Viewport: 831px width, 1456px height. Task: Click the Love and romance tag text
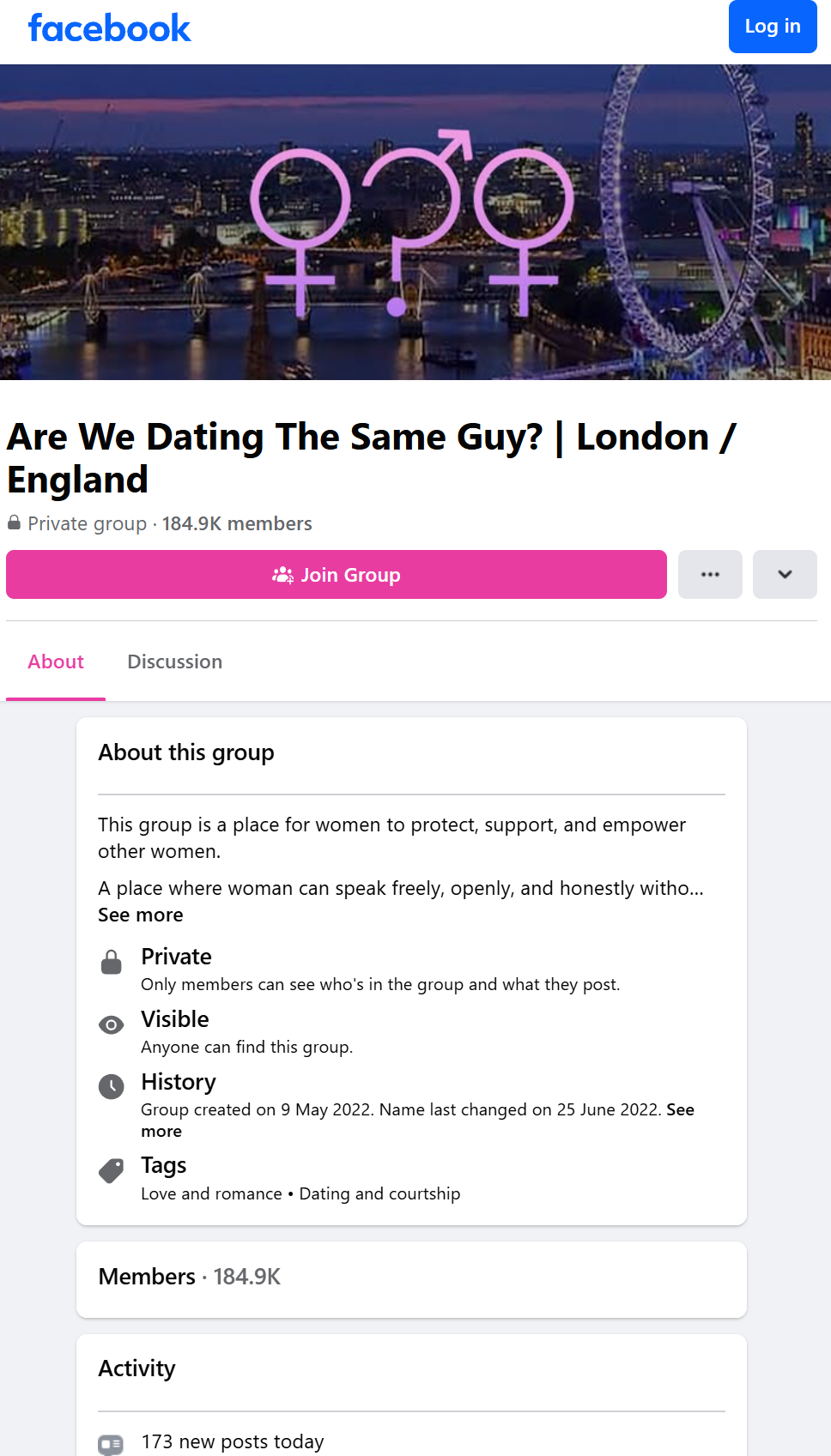pos(211,1194)
